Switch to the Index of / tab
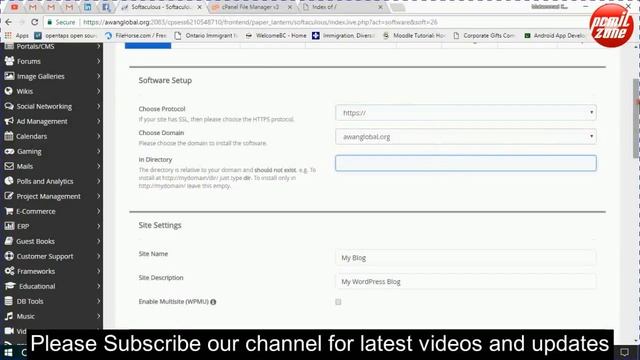 click(343, 7)
